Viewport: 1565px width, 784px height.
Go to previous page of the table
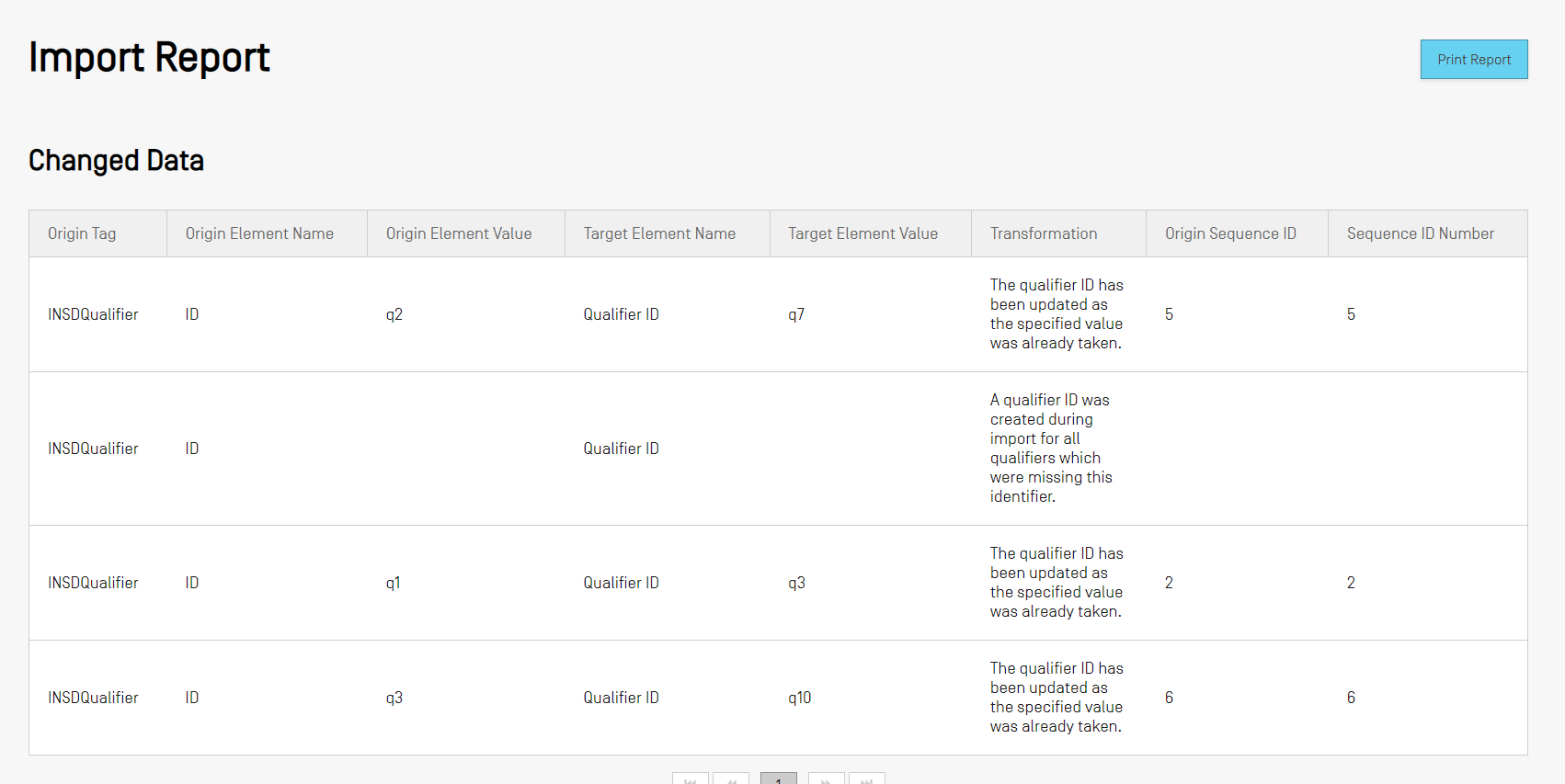point(731,779)
